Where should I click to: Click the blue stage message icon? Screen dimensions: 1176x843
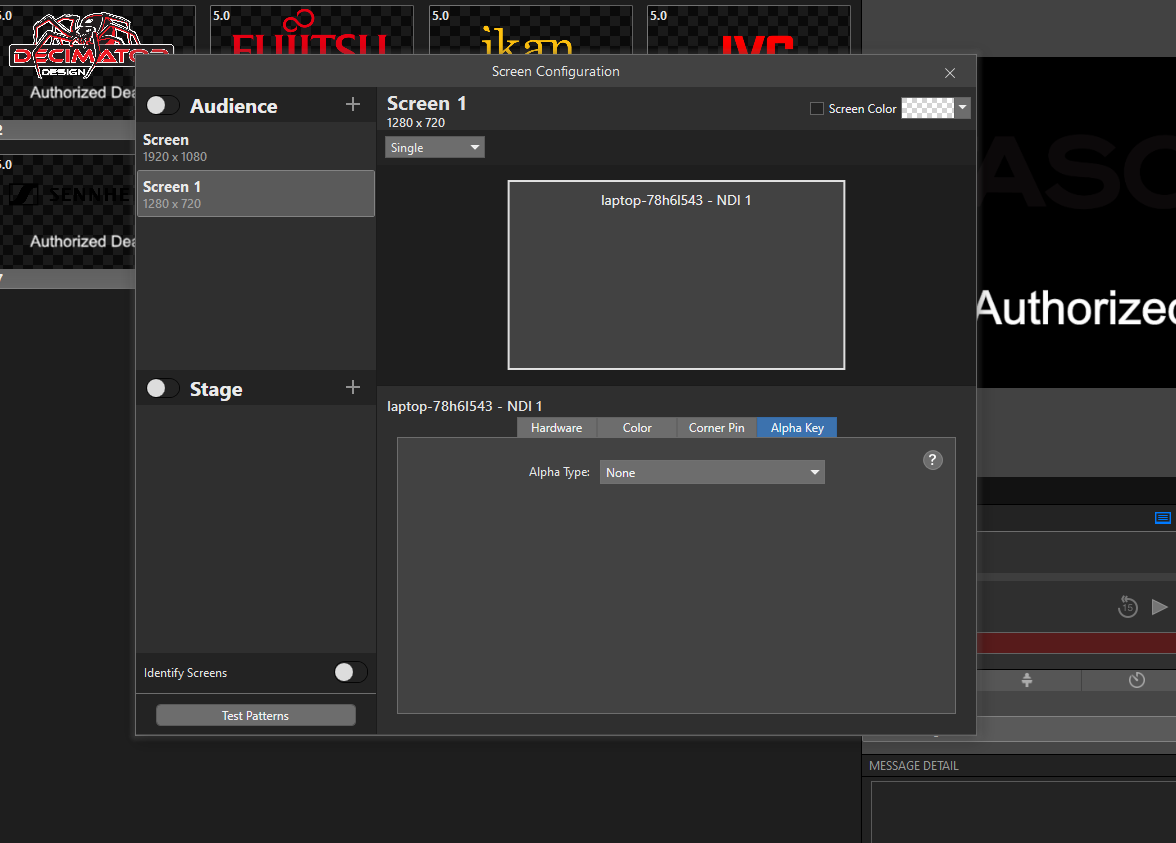[x=1162, y=518]
